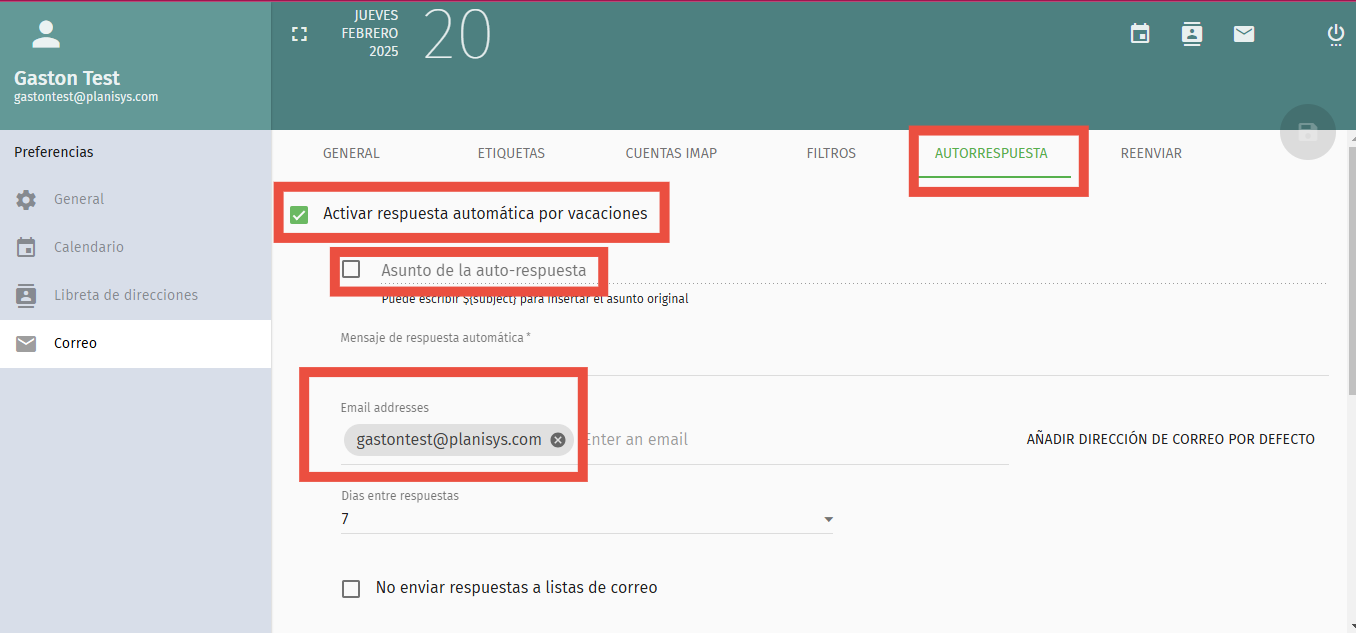Disable 'Activar respuesta automática por vacaciones'
The image size is (1356, 633).
click(x=299, y=213)
